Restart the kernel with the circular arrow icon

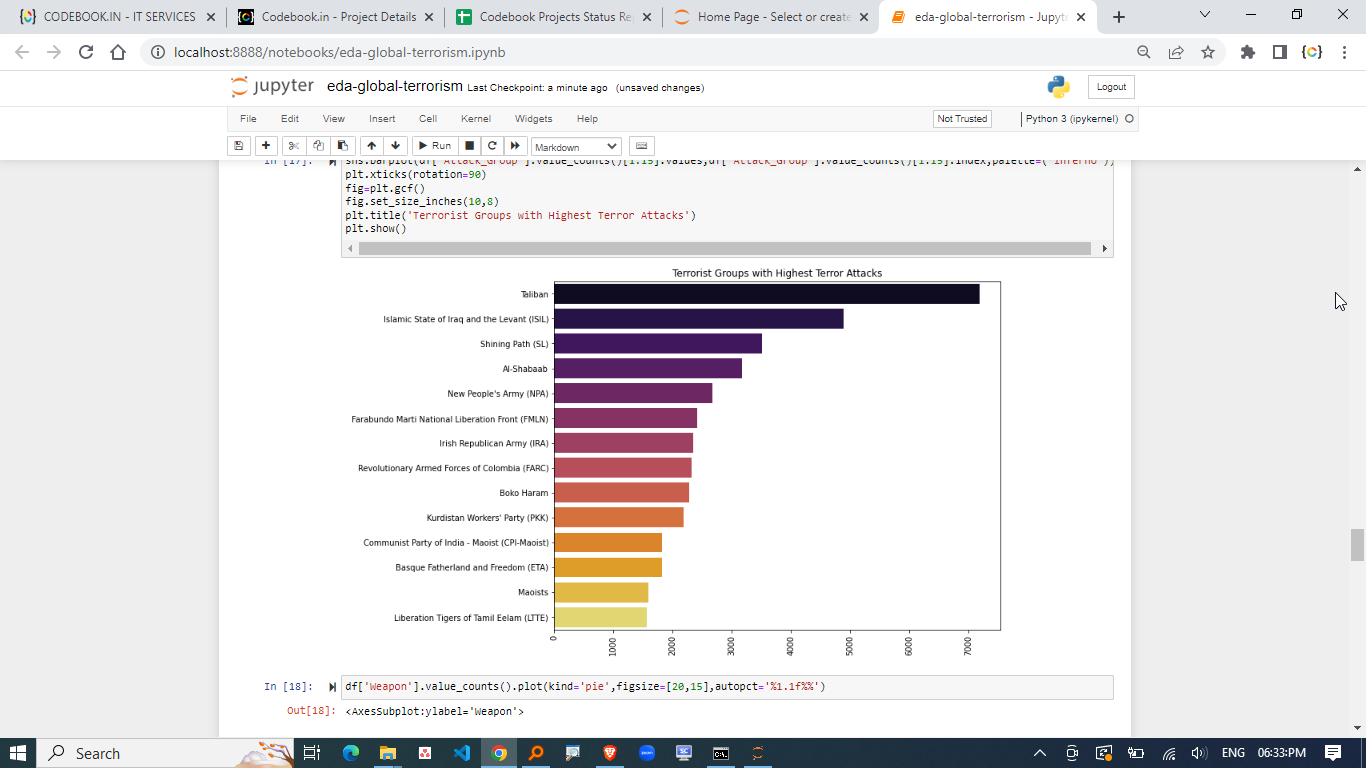(x=492, y=146)
